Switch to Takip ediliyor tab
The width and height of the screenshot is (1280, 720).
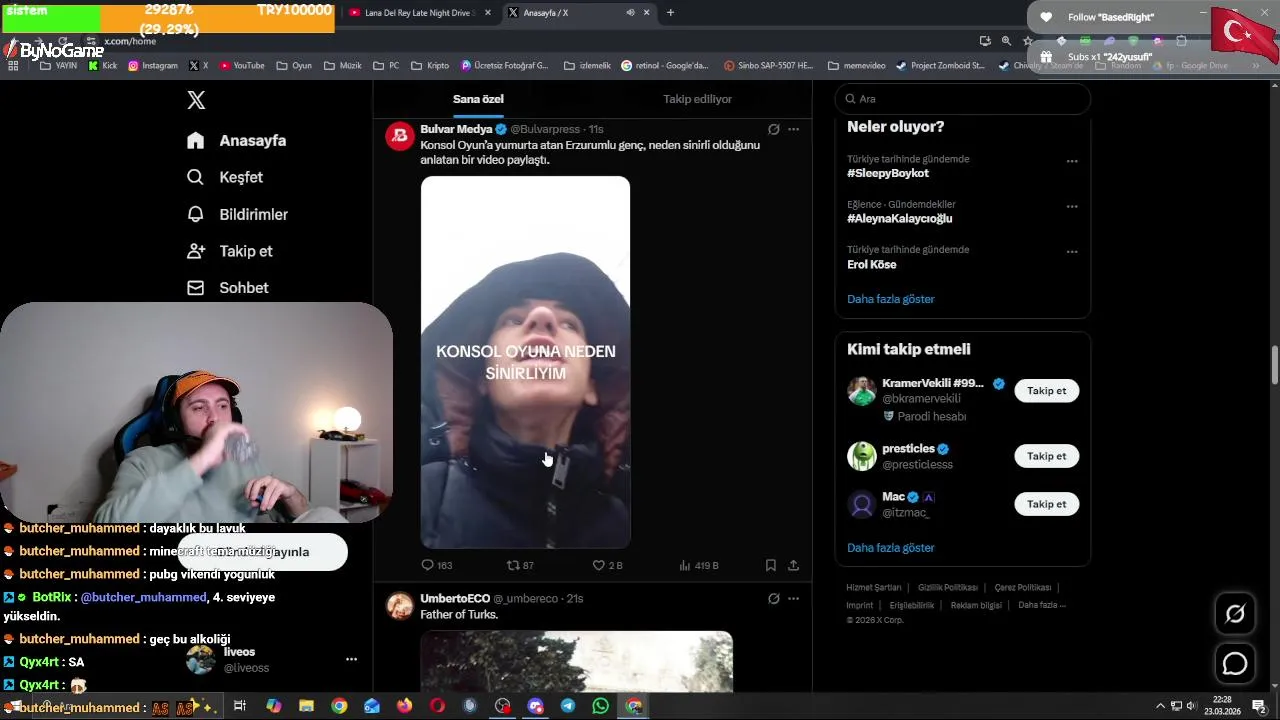pyautogui.click(x=697, y=99)
